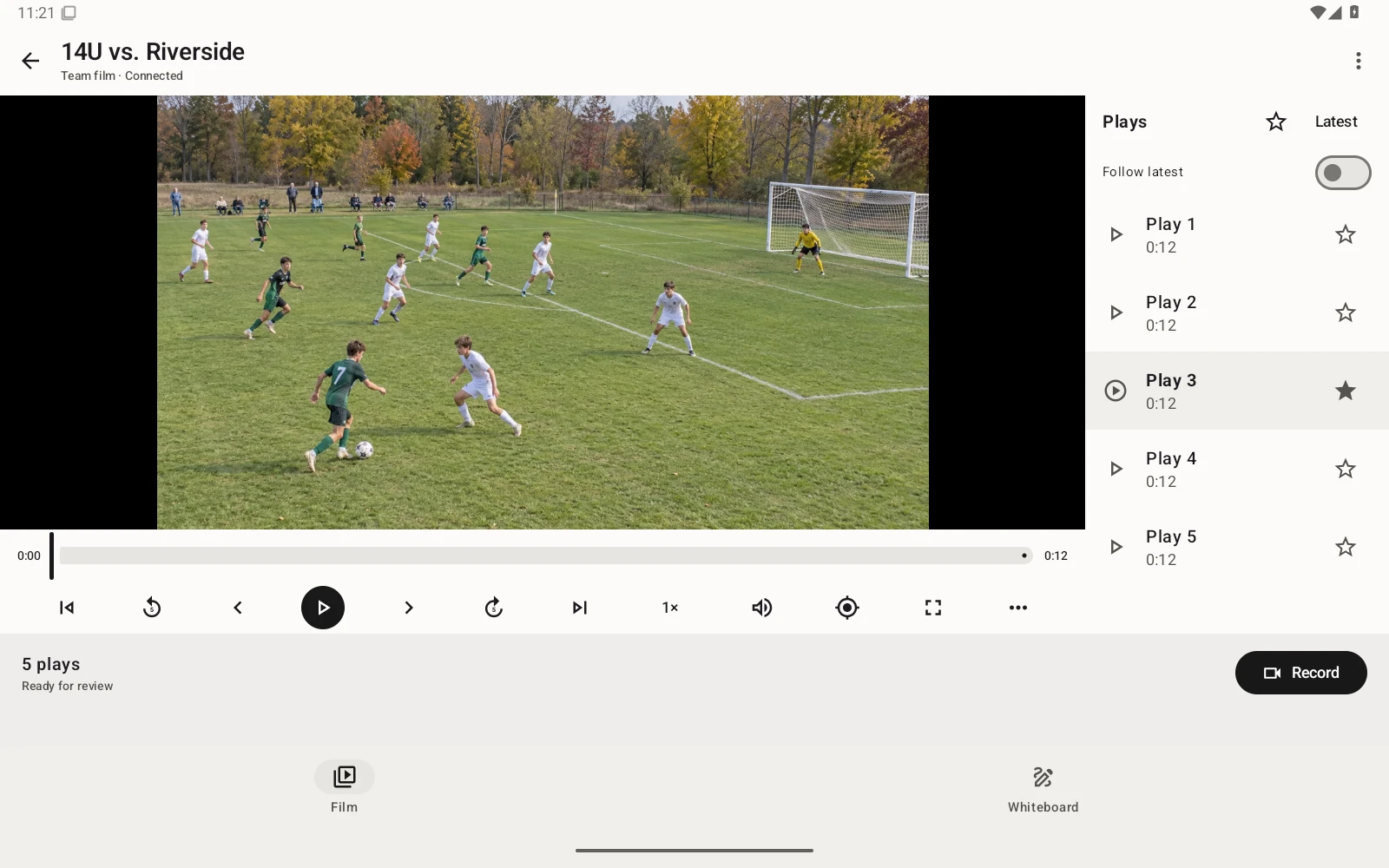Start Play 1 with its play icon
Image resolution: width=1389 pixels, height=868 pixels.
(1116, 234)
